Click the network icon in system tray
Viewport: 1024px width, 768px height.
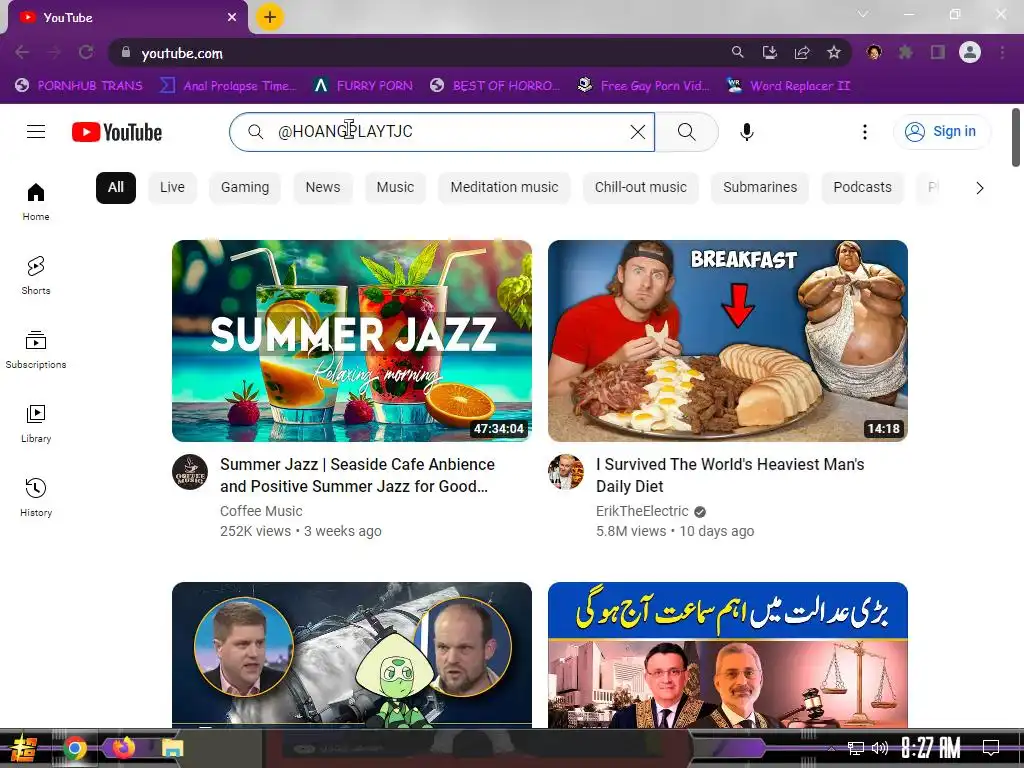856,748
